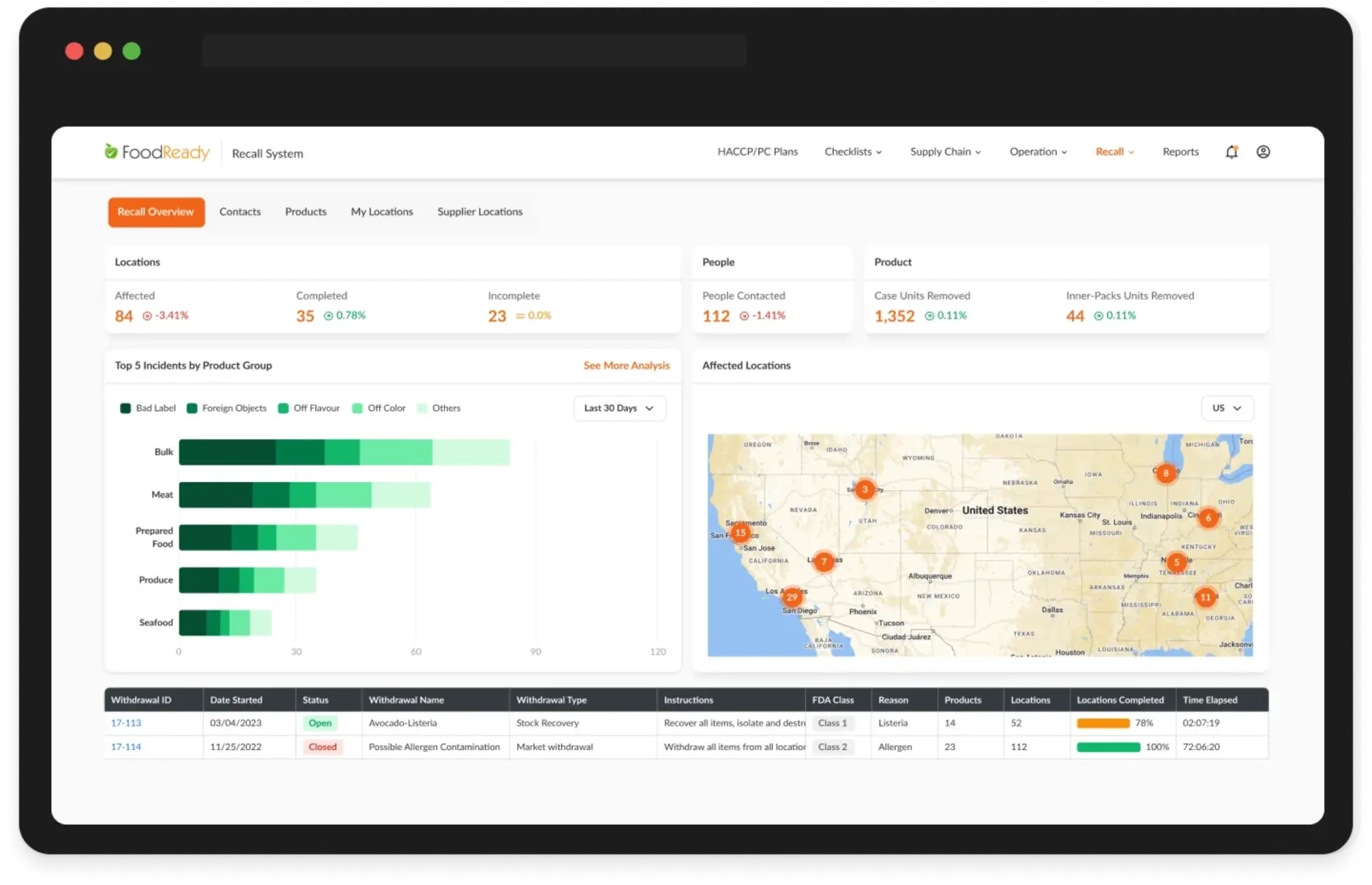The height and width of the screenshot is (885, 1372).
Task: Open the Reports menu item
Action: (1180, 152)
